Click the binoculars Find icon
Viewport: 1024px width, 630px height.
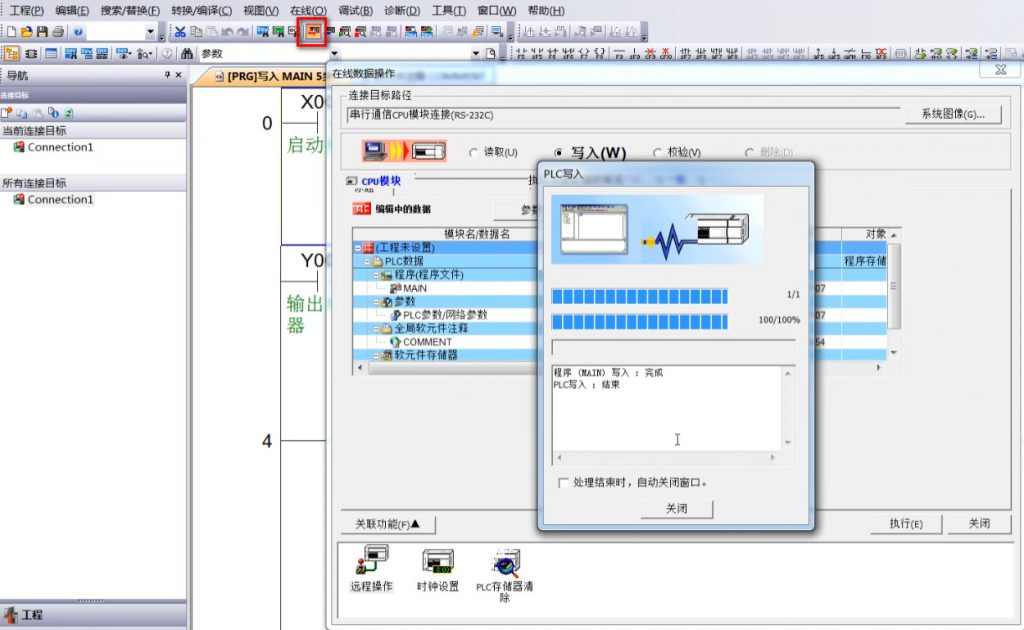[187, 54]
